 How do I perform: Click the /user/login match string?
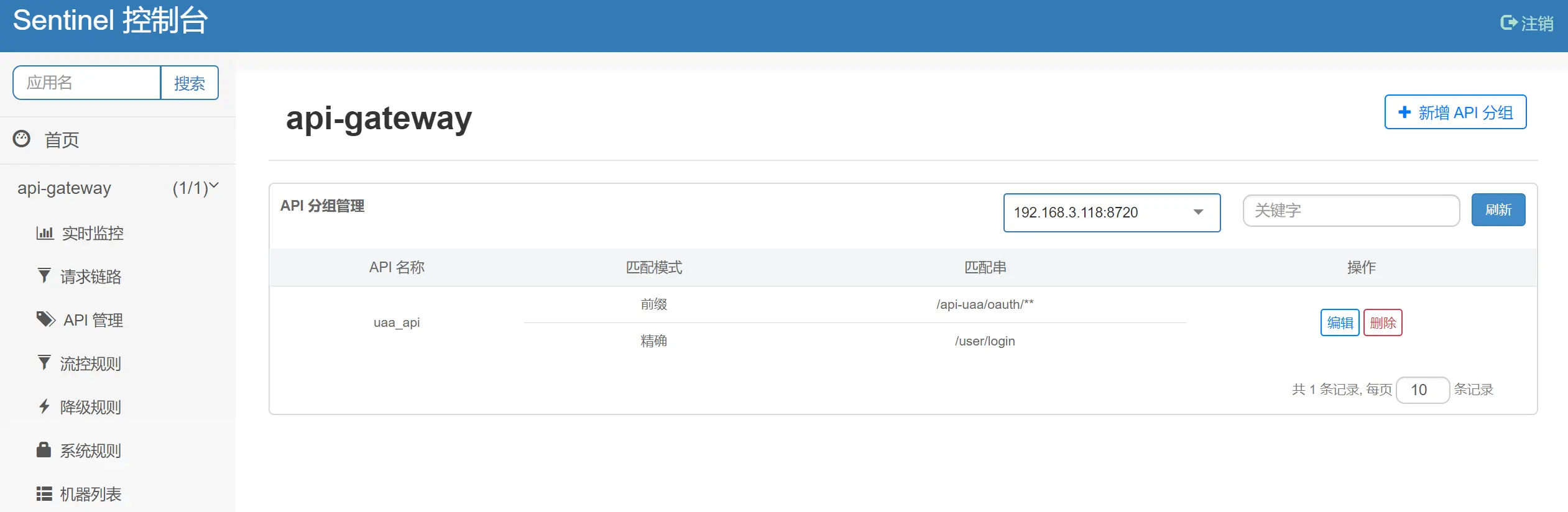point(985,341)
